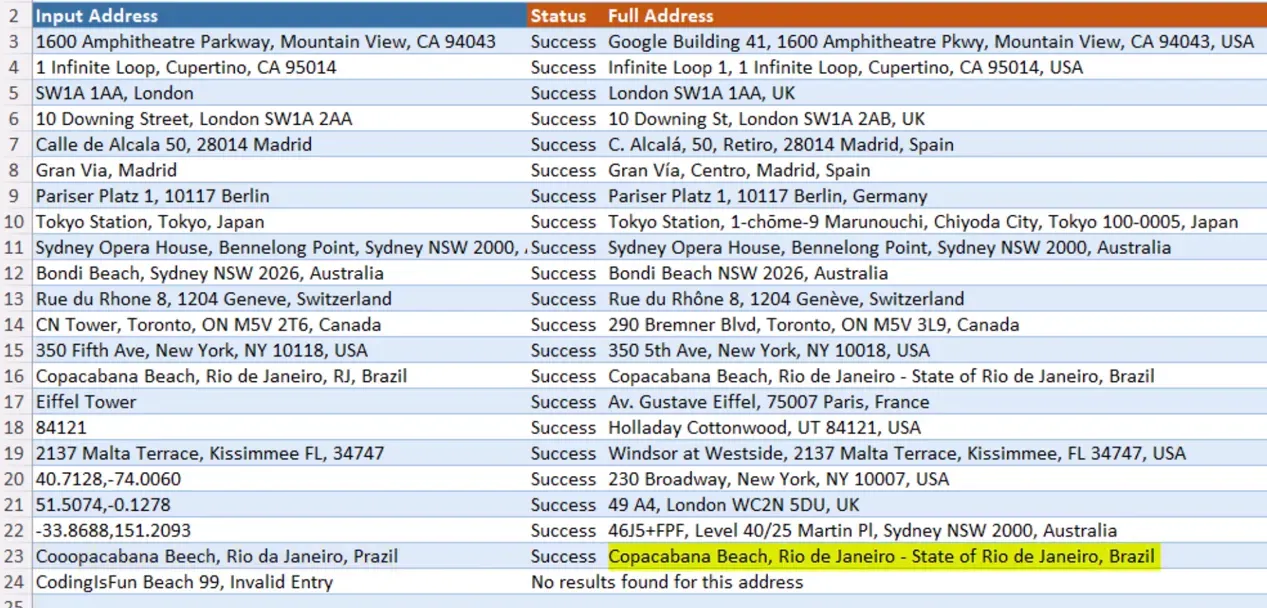
Task: Select the "Eiffel Tower" input cell
Action: [x=85, y=401]
